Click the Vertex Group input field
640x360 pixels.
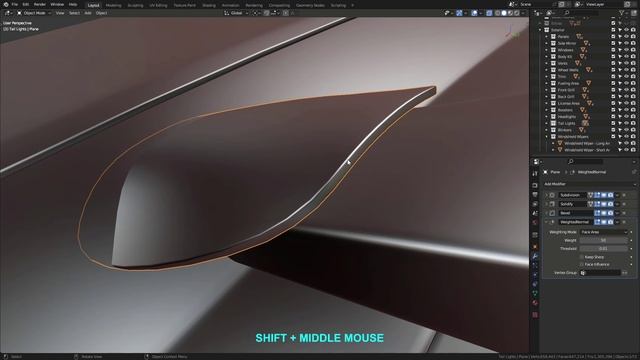600,273
